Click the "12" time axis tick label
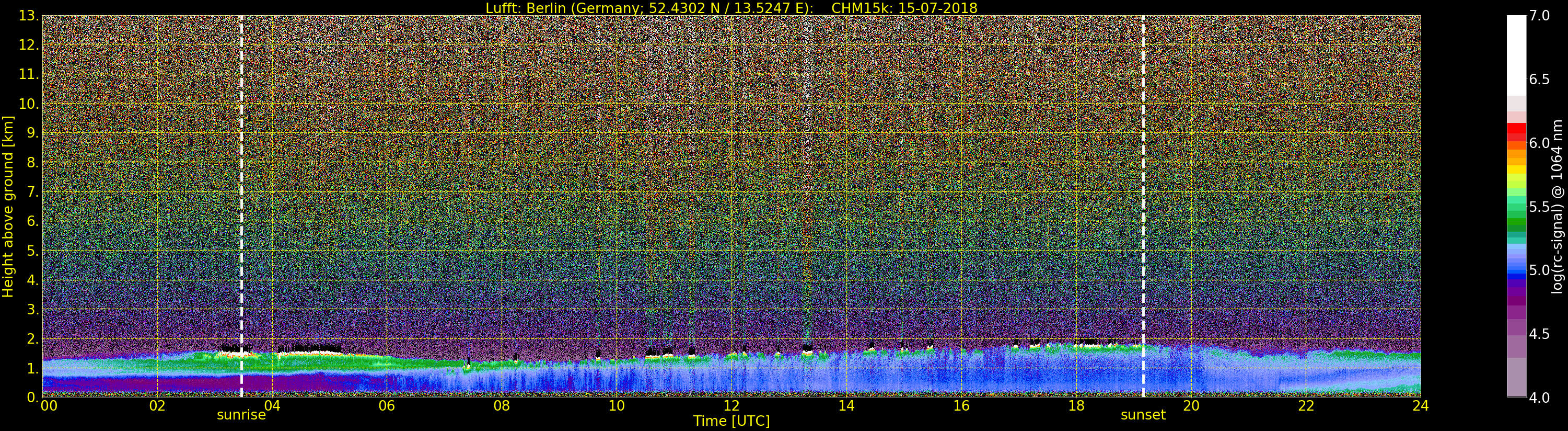Screen dimensions: 1568x431 (731, 406)
